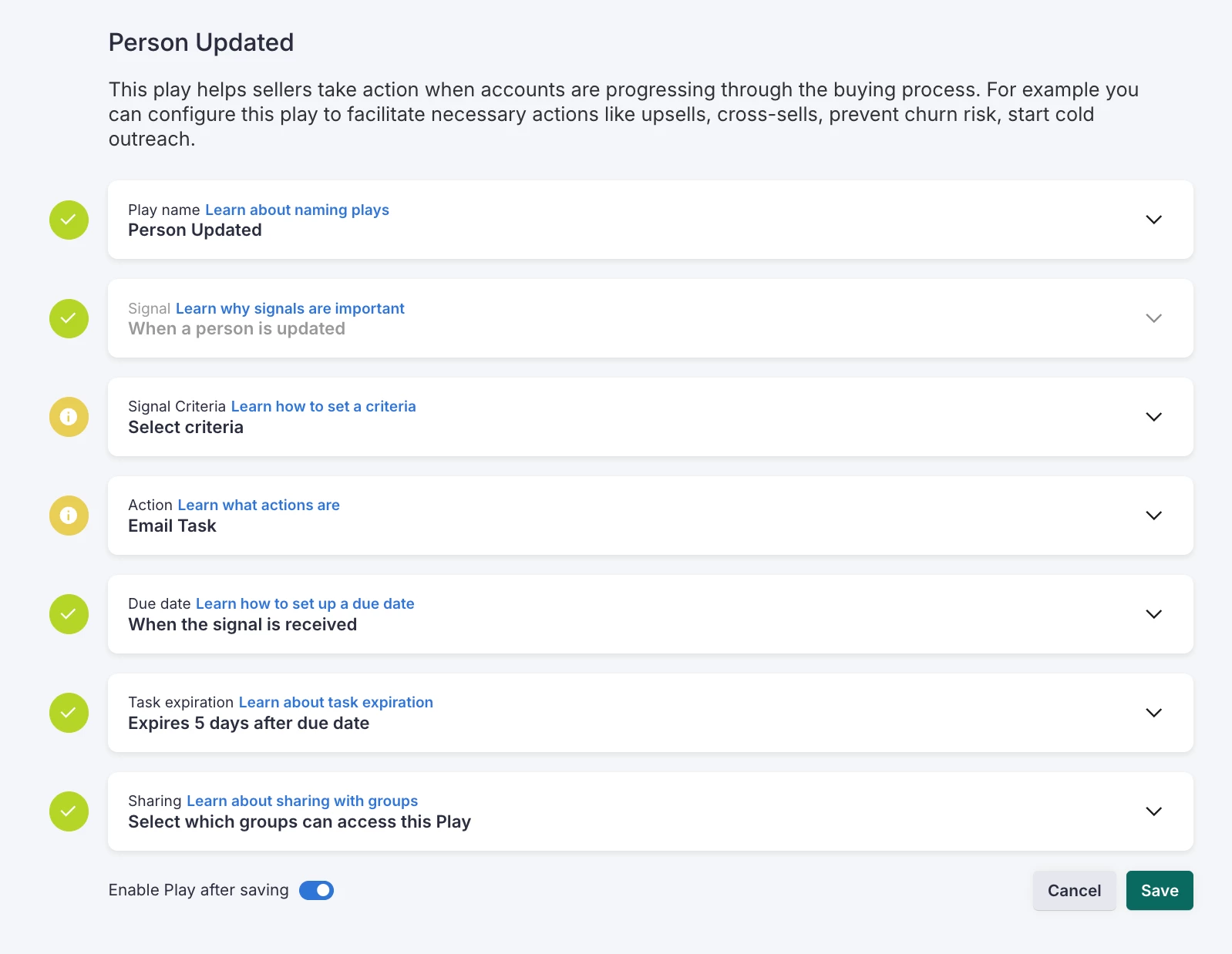Click 'Select which groups can access this Play'
1232x954 pixels.
pyautogui.click(x=299, y=821)
